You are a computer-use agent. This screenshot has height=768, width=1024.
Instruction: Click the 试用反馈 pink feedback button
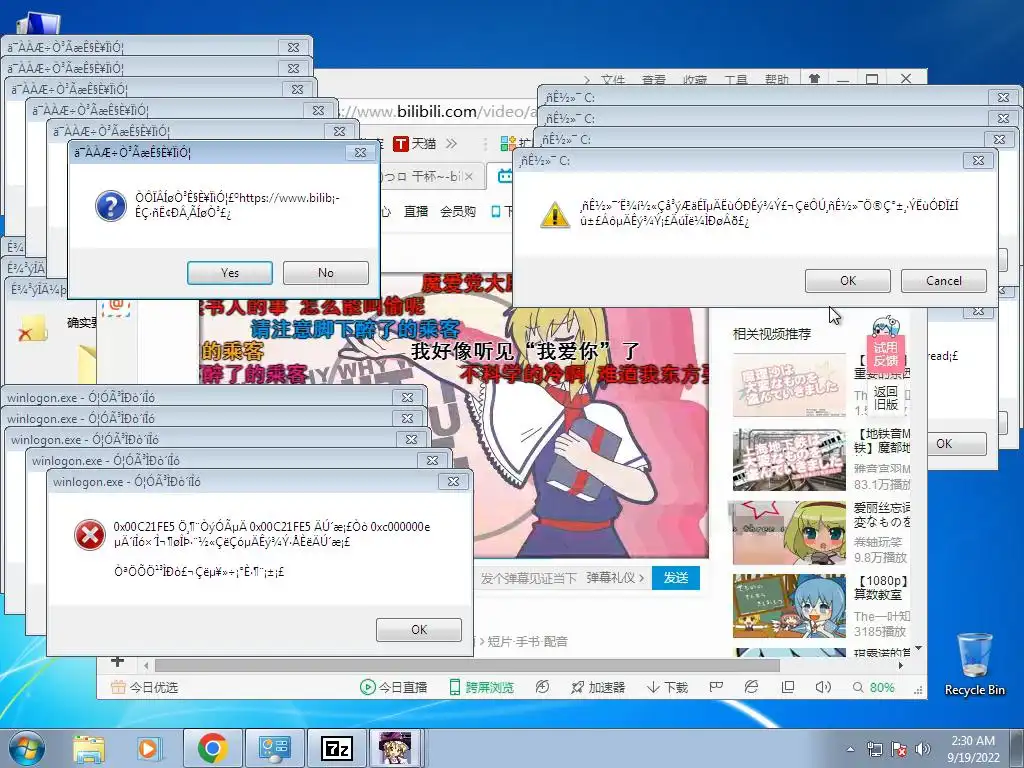pyautogui.click(x=886, y=354)
